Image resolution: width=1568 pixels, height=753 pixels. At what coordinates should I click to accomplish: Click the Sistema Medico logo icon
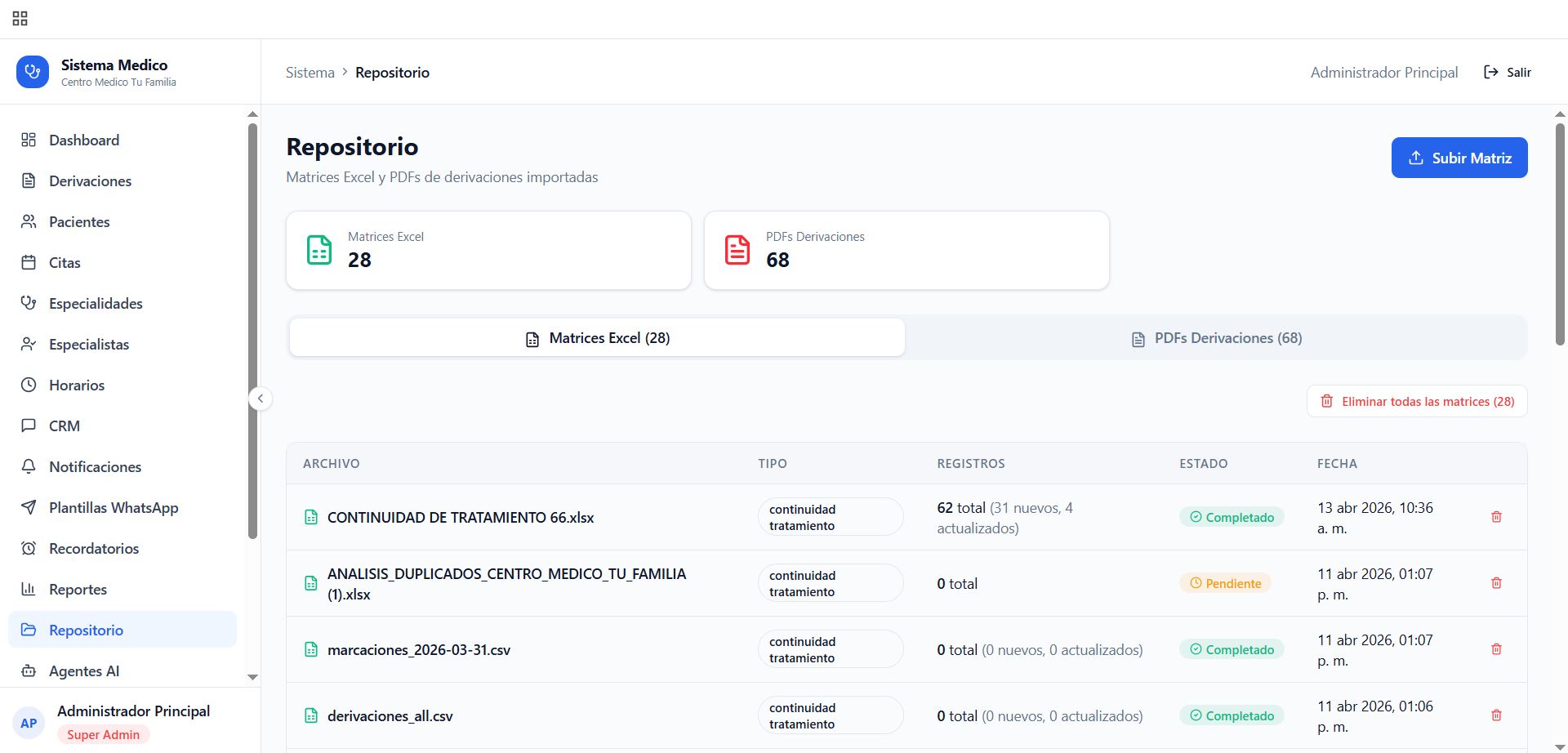click(32, 72)
